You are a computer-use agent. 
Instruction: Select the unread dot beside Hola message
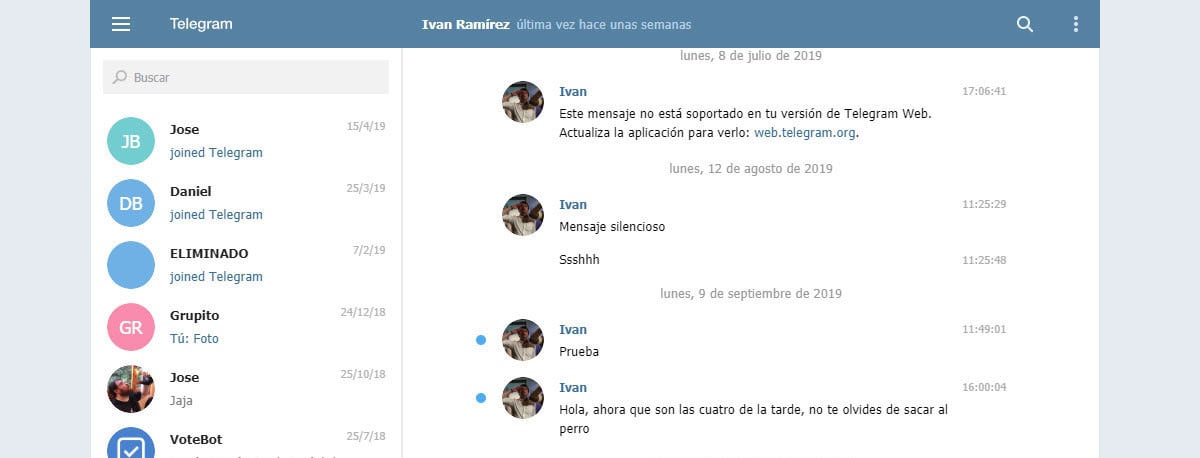(x=481, y=398)
